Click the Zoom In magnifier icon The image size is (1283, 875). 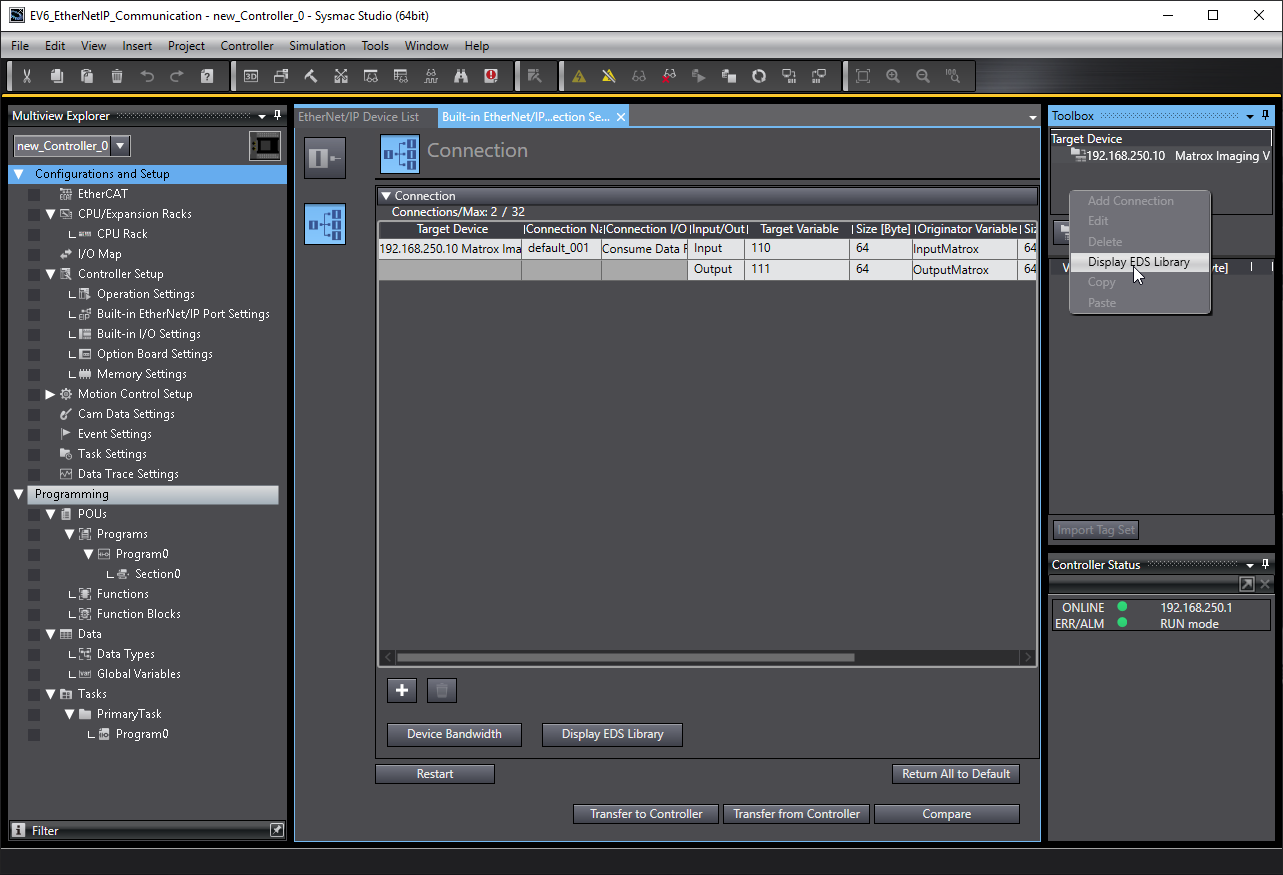point(893,76)
